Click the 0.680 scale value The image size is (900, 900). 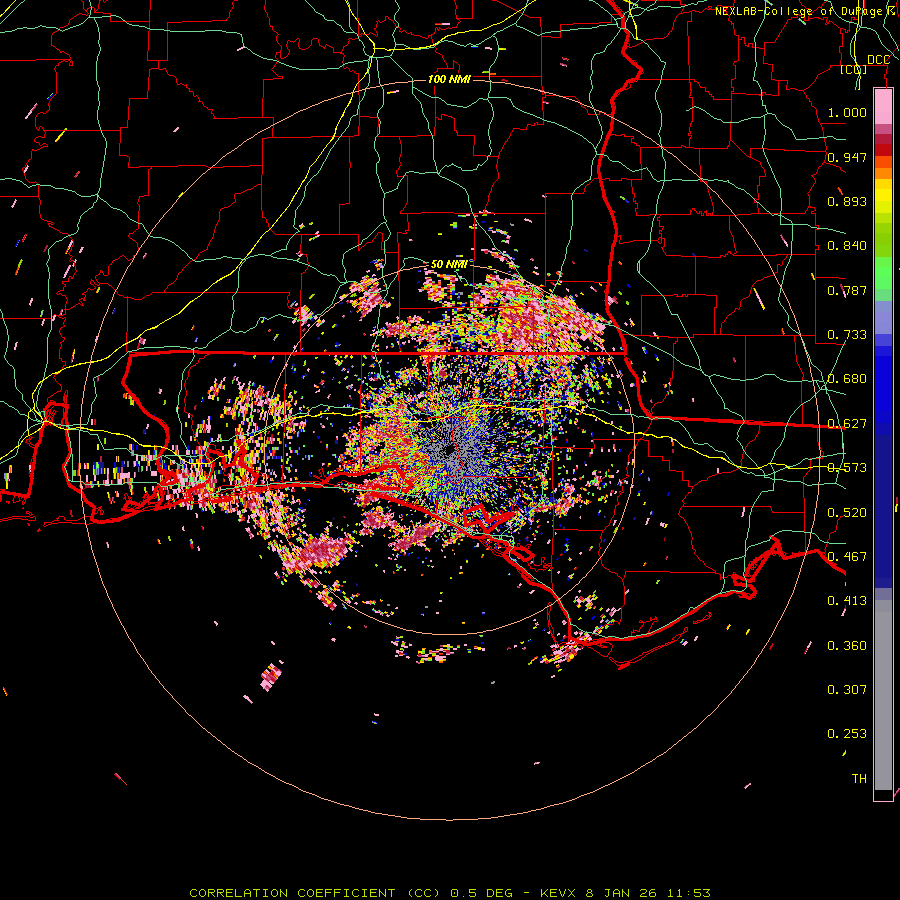pos(847,378)
